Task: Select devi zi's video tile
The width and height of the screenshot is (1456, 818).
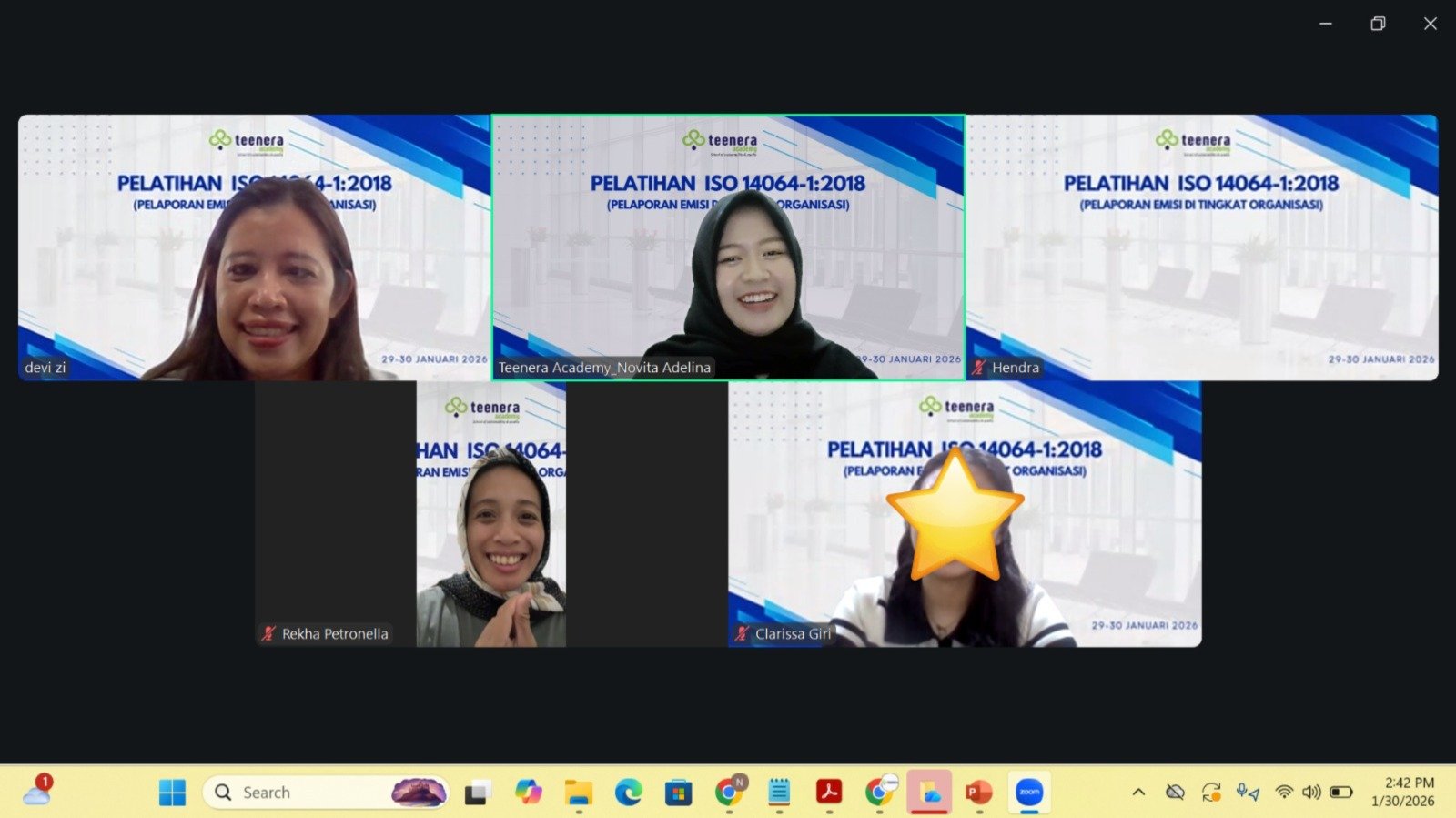Action: coord(254,247)
